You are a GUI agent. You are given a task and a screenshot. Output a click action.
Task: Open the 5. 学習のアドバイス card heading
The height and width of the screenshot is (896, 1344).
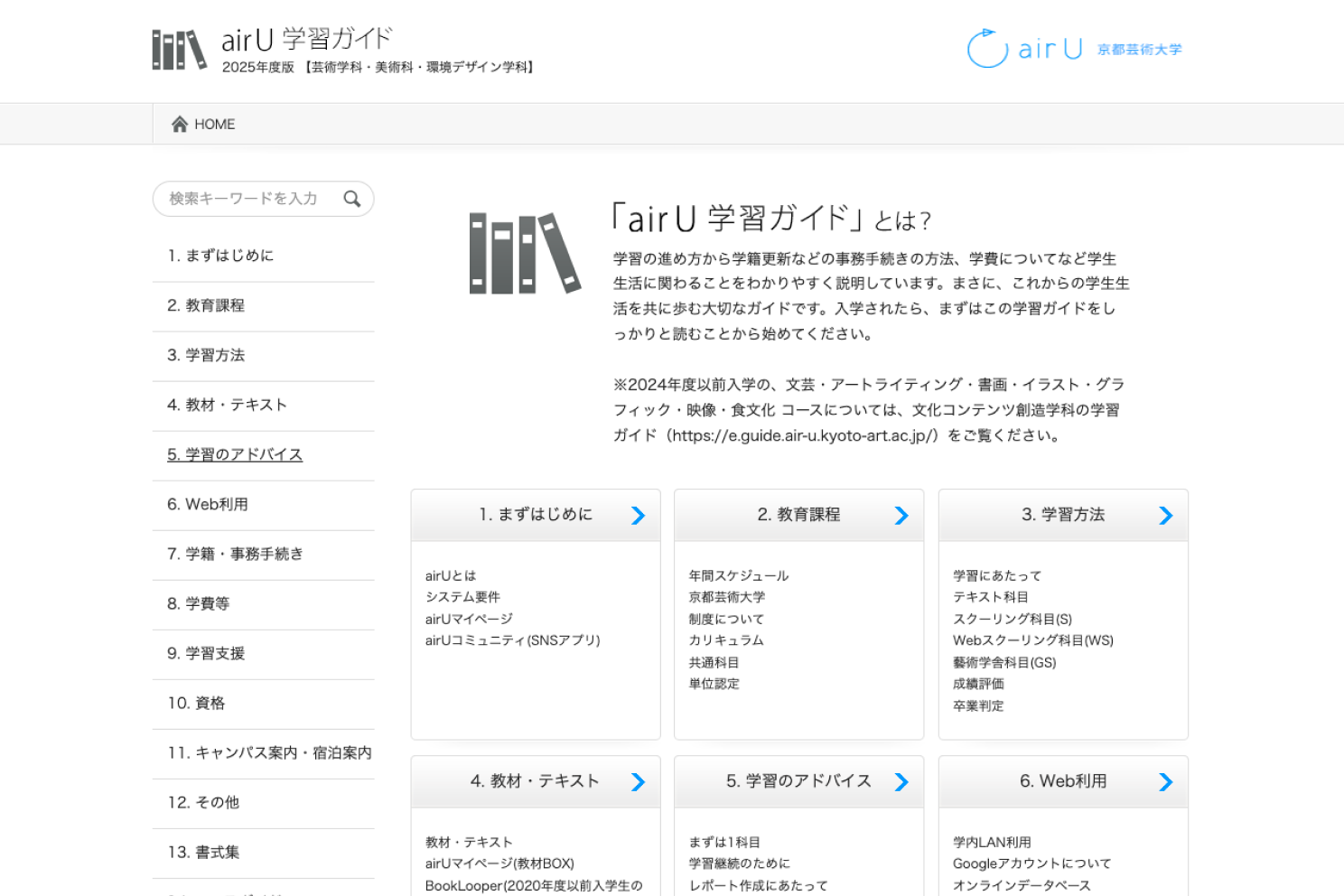click(799, 781)
